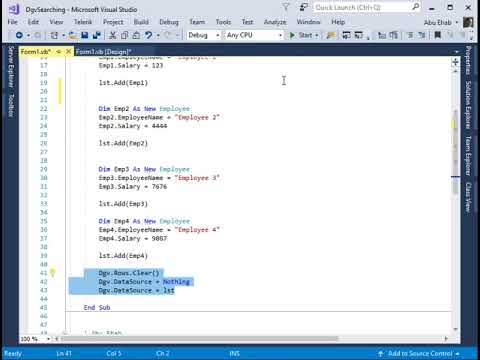
Task: Open the Tools menu
Action: point(223,22)
